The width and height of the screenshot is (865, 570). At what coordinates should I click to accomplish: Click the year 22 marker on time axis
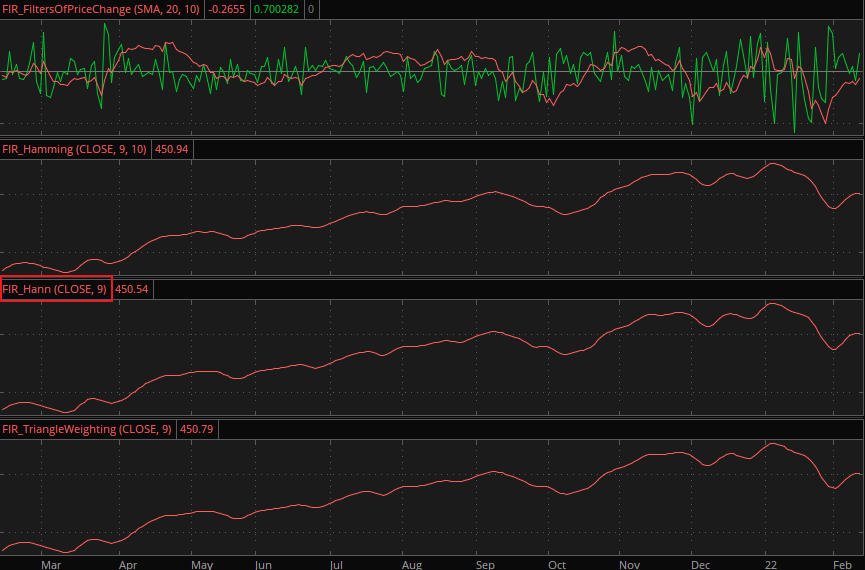(773, 563)
